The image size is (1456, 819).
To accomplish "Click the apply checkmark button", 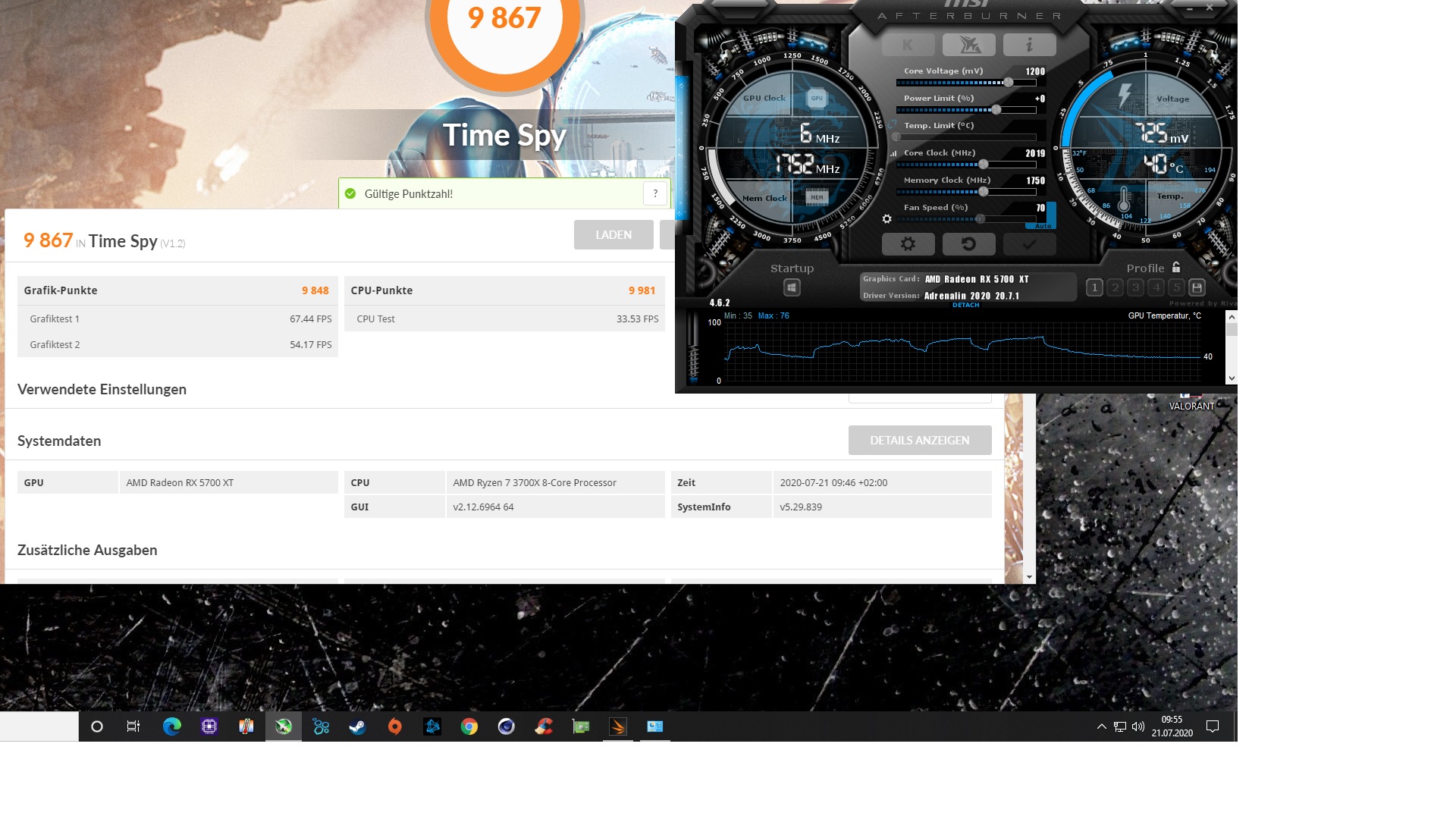I will point(1029,244).
